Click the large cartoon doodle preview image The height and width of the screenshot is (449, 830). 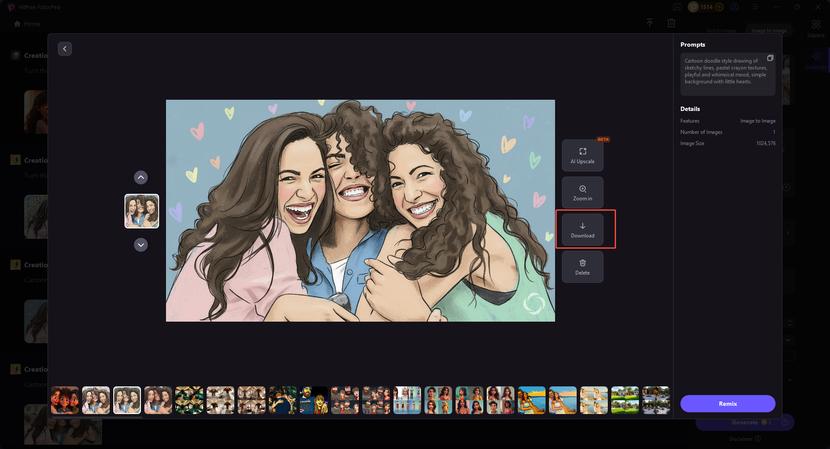point(360,211)
